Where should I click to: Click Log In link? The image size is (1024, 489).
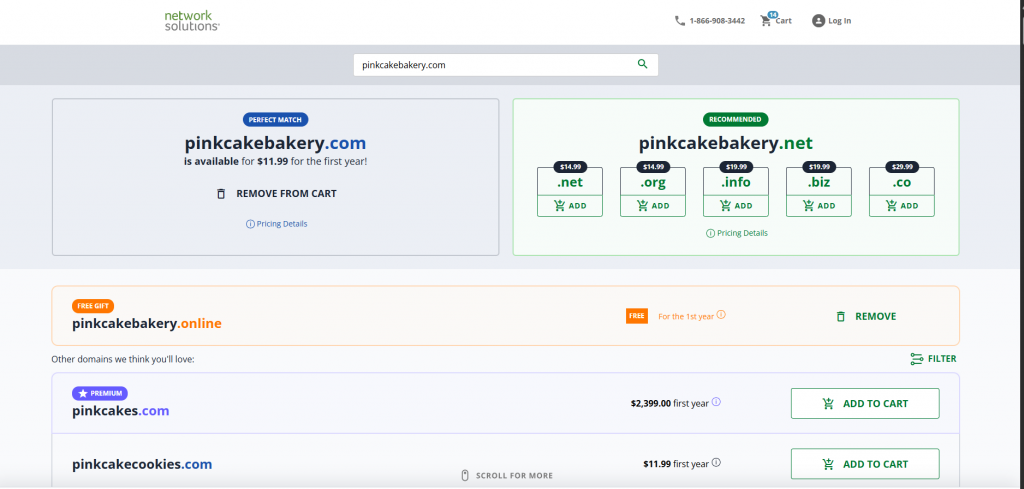point(839,21)
